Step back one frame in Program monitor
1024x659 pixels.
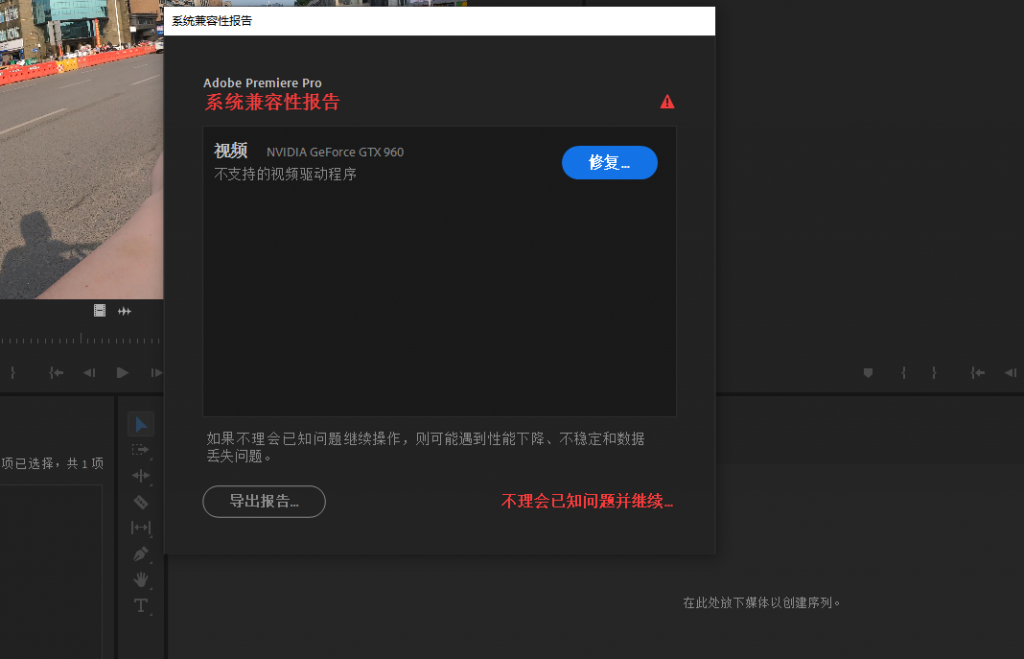pyautogui.click(x=1010, y=372)
